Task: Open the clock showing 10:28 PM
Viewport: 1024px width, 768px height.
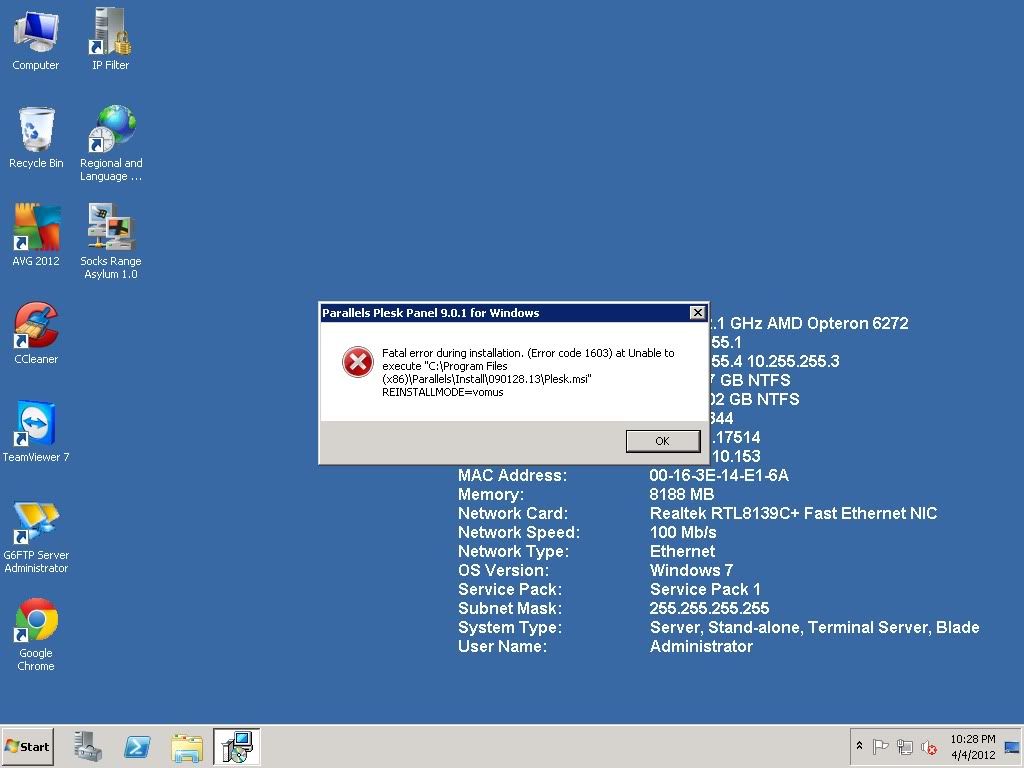Action: 972,746
